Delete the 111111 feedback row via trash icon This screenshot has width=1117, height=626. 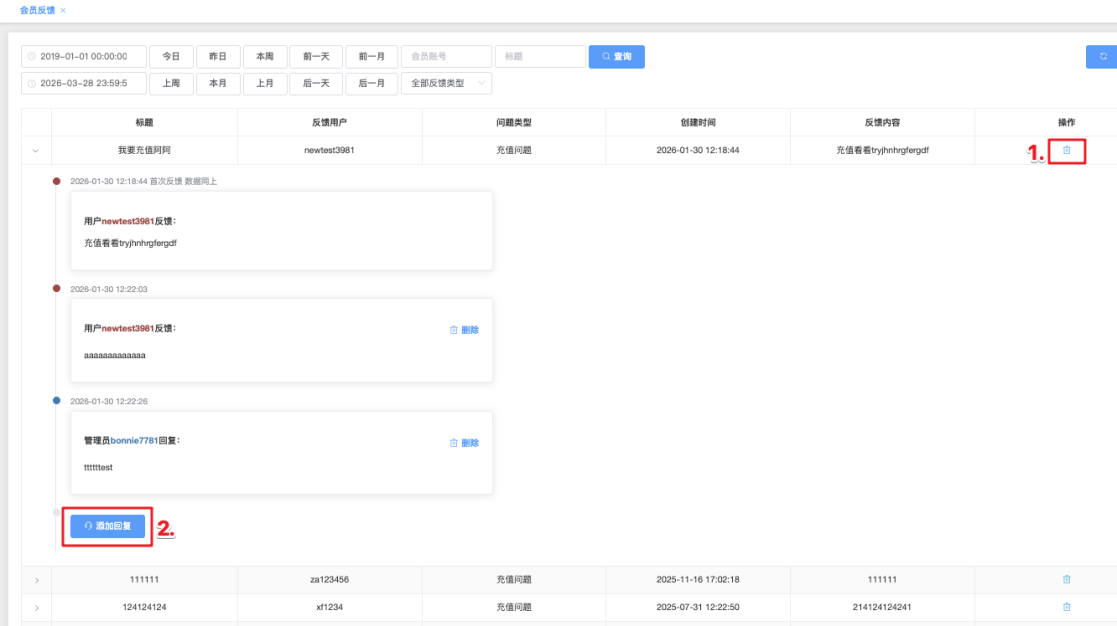pyautogui.click(x=1066, y=579)
